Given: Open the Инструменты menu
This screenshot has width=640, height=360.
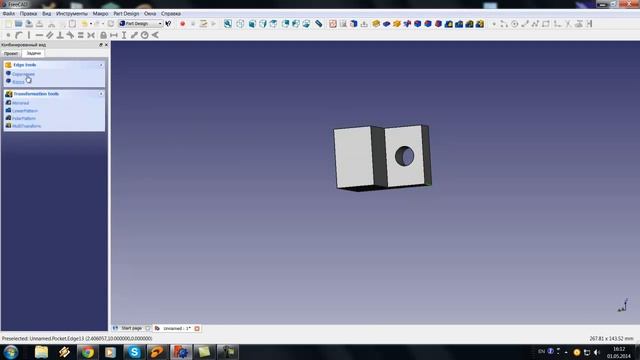Looking at the screenshot, I should [71, 13].
